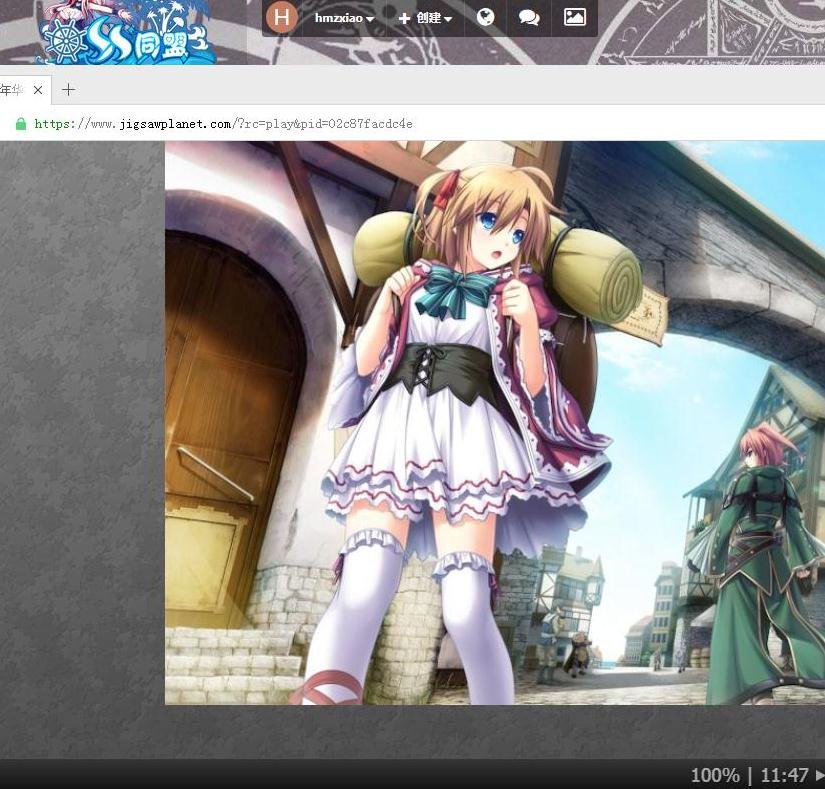Click the orange H user avatar
This screenshot has width=825, height=789.
point(281,17)
